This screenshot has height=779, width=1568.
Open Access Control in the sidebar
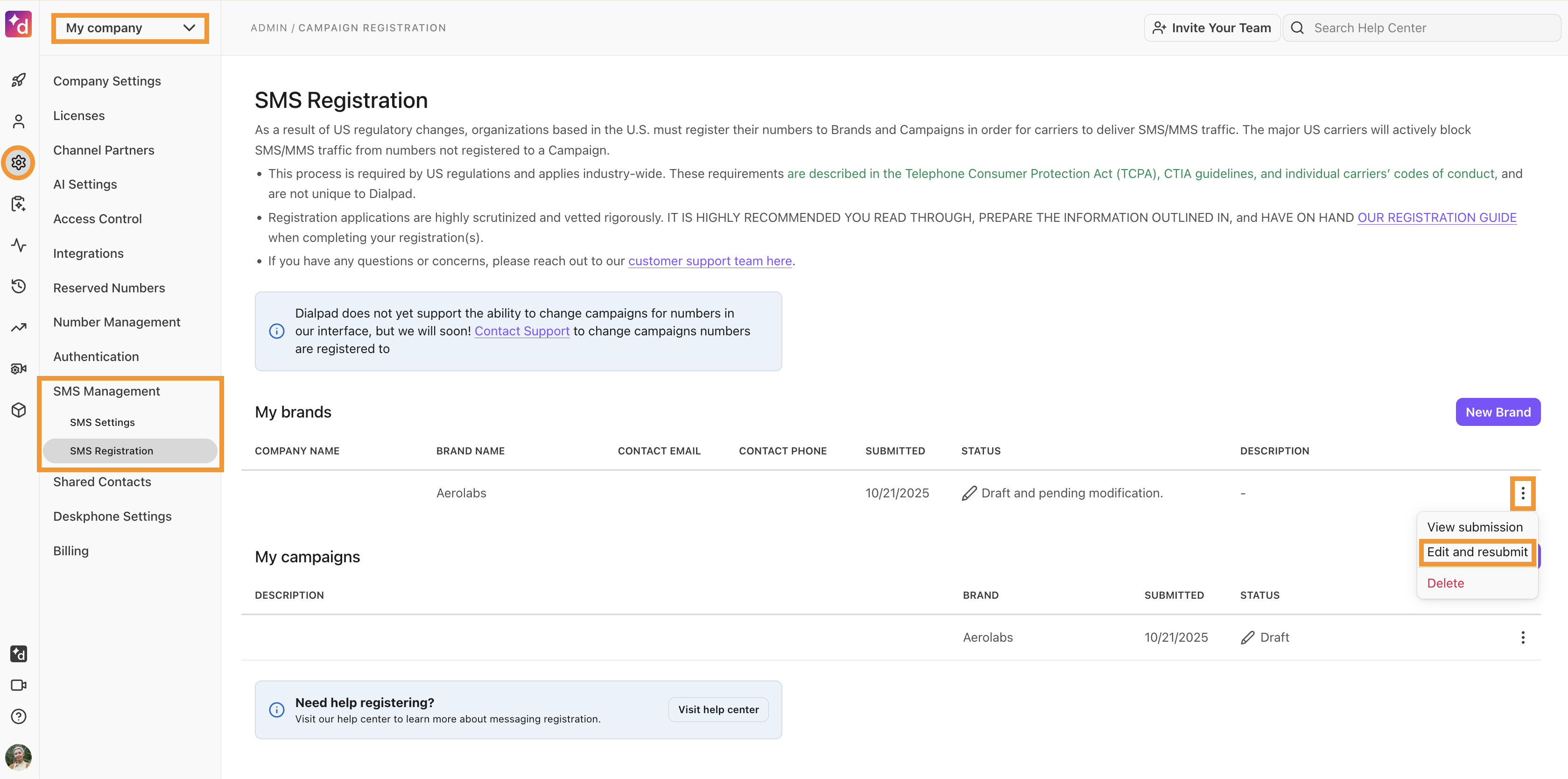pos(98,219)
